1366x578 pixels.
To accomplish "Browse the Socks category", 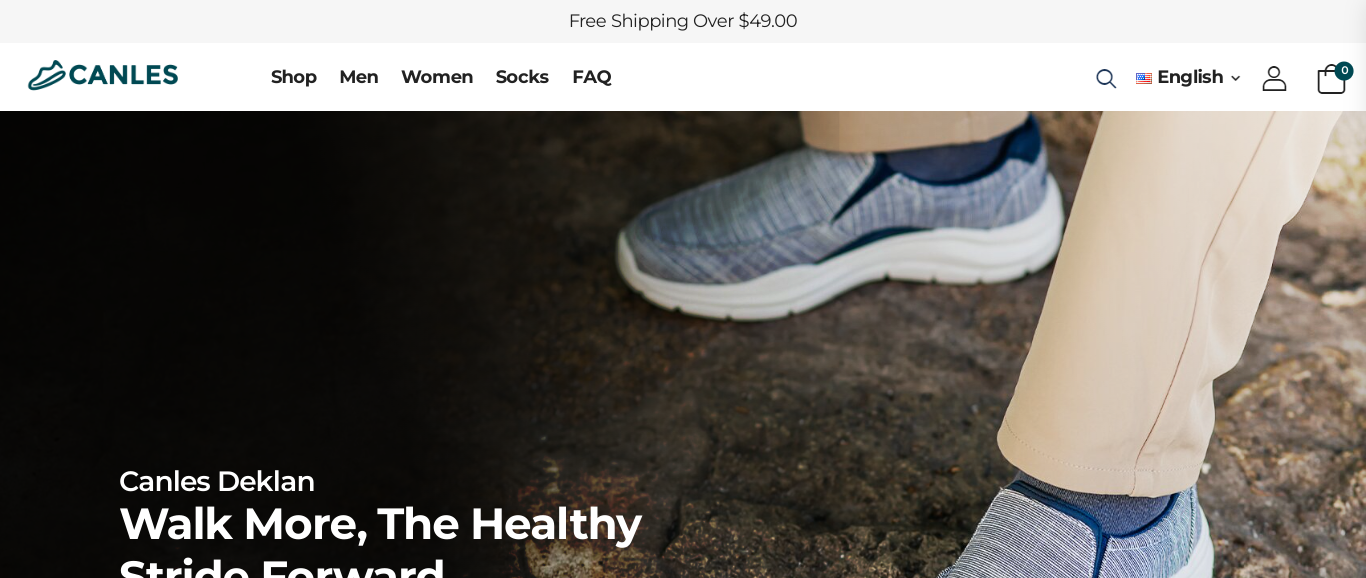I will 522,77.
